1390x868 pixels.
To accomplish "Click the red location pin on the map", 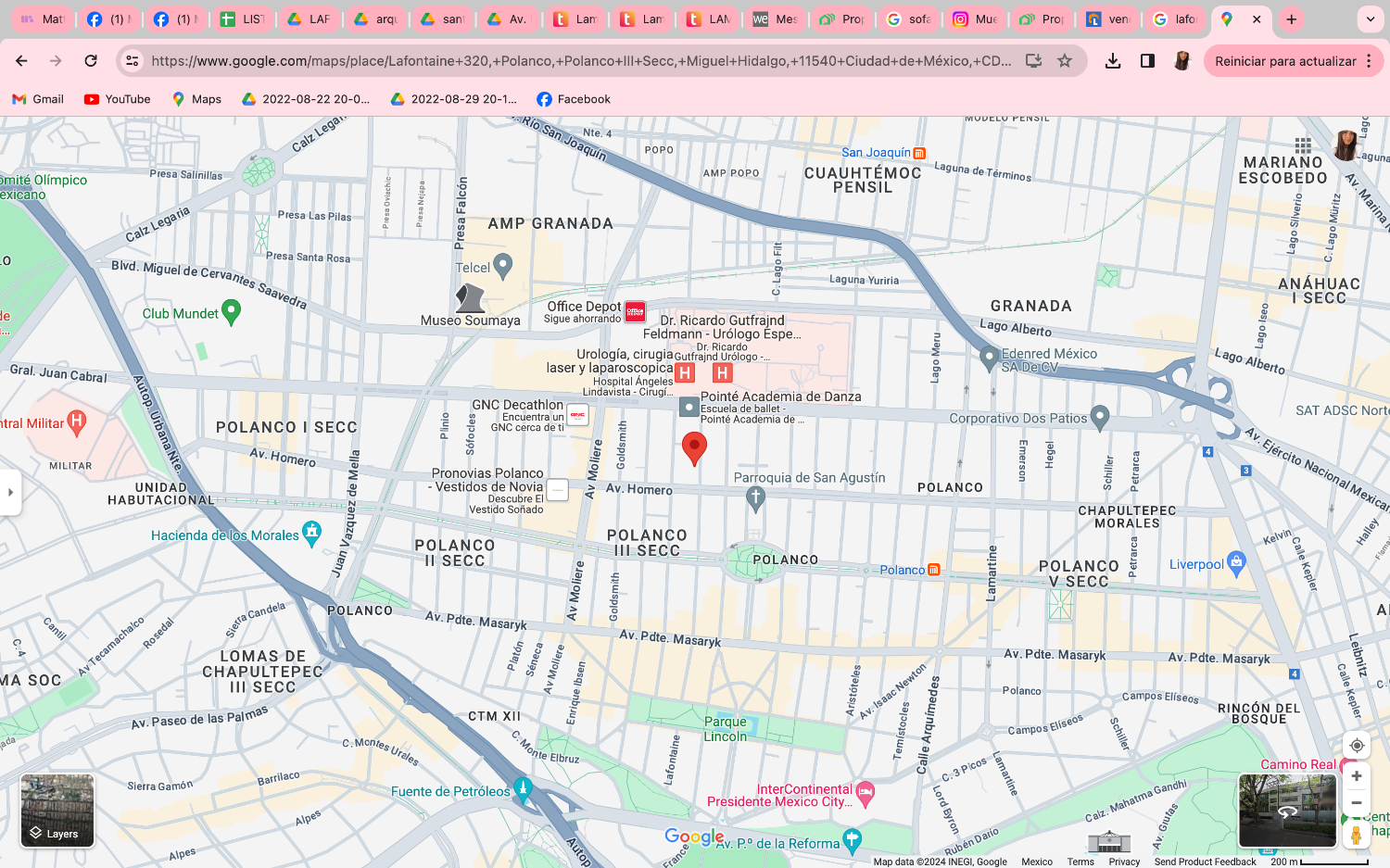I will 694,448.
